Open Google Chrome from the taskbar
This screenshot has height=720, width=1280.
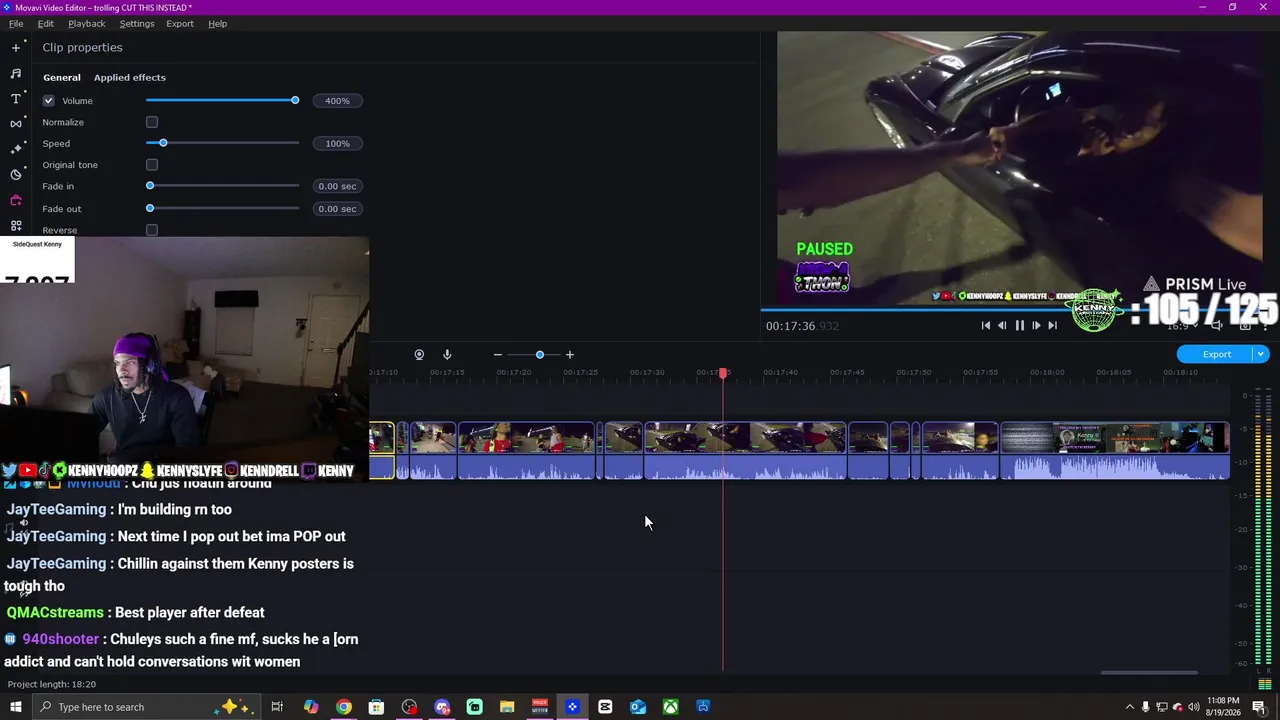coord(344,707)
